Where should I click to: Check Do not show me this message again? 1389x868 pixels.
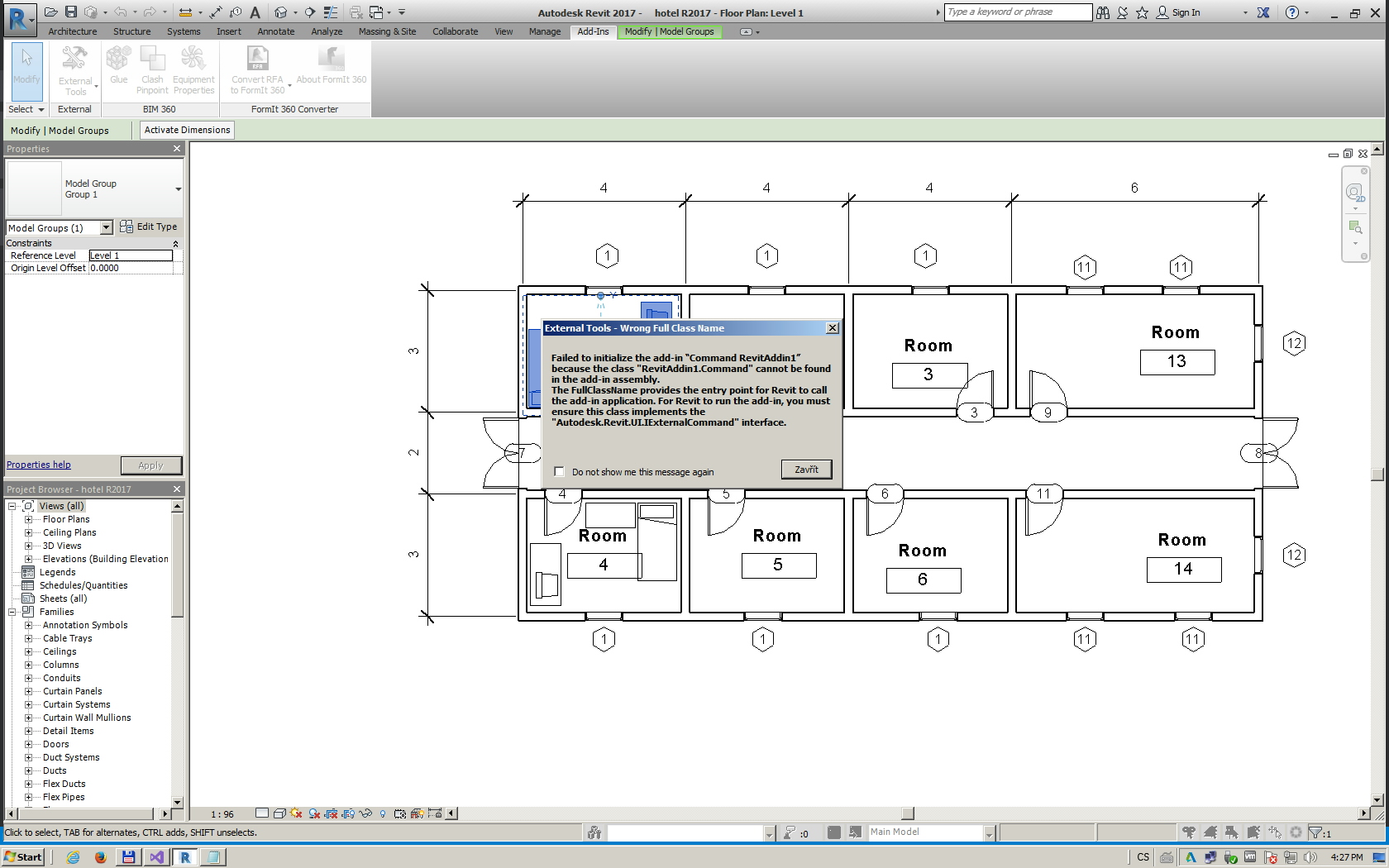(559, 471)
